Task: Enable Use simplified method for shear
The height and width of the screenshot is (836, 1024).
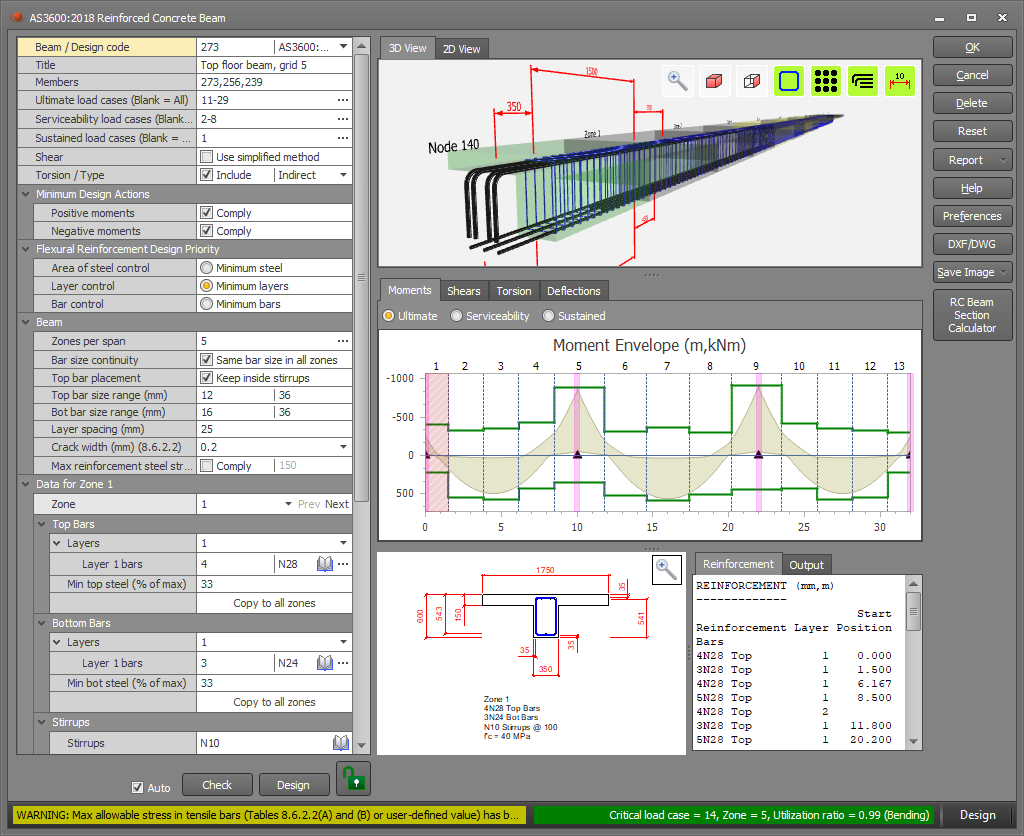Action: (206, 157)
